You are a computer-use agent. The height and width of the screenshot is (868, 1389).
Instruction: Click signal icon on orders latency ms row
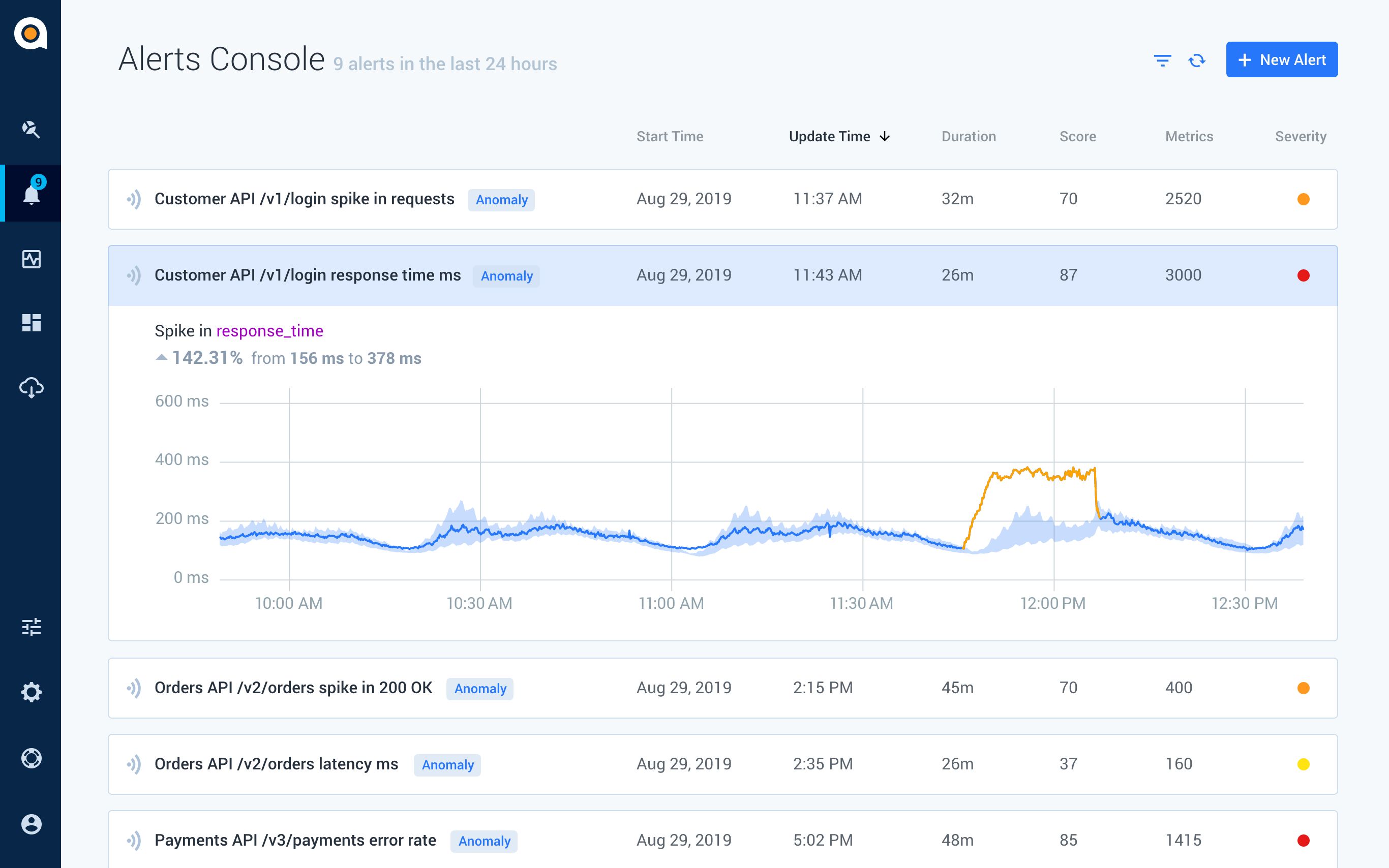click(134, 764)
